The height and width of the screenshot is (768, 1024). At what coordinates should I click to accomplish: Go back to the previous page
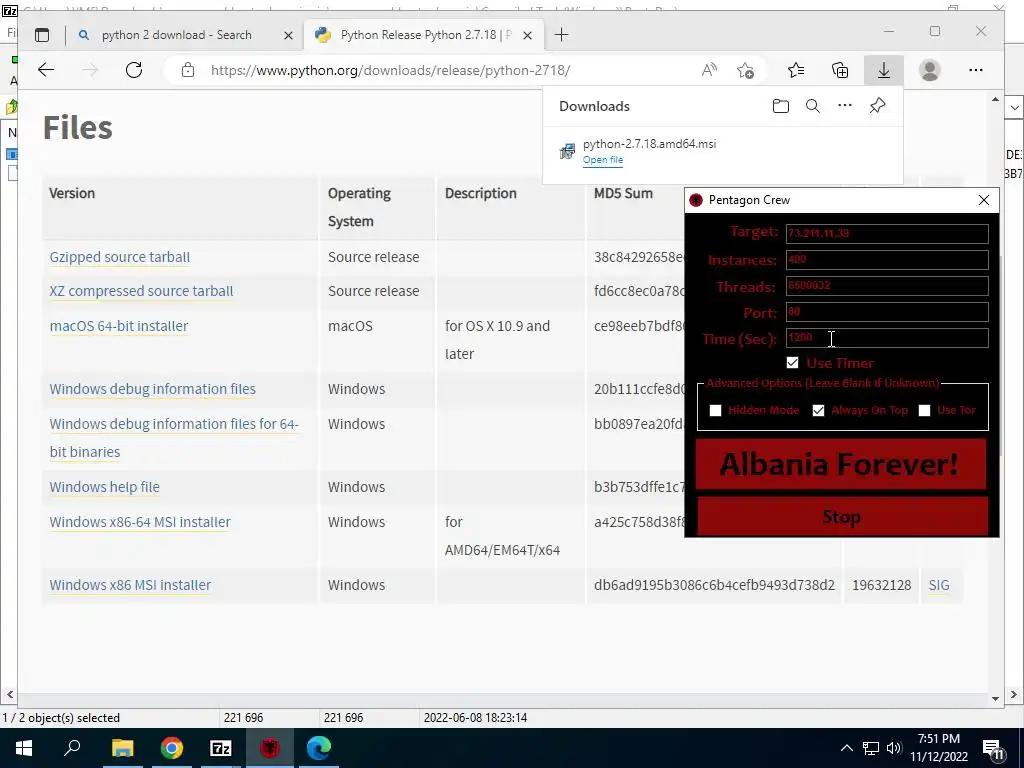tap(46, 70)
